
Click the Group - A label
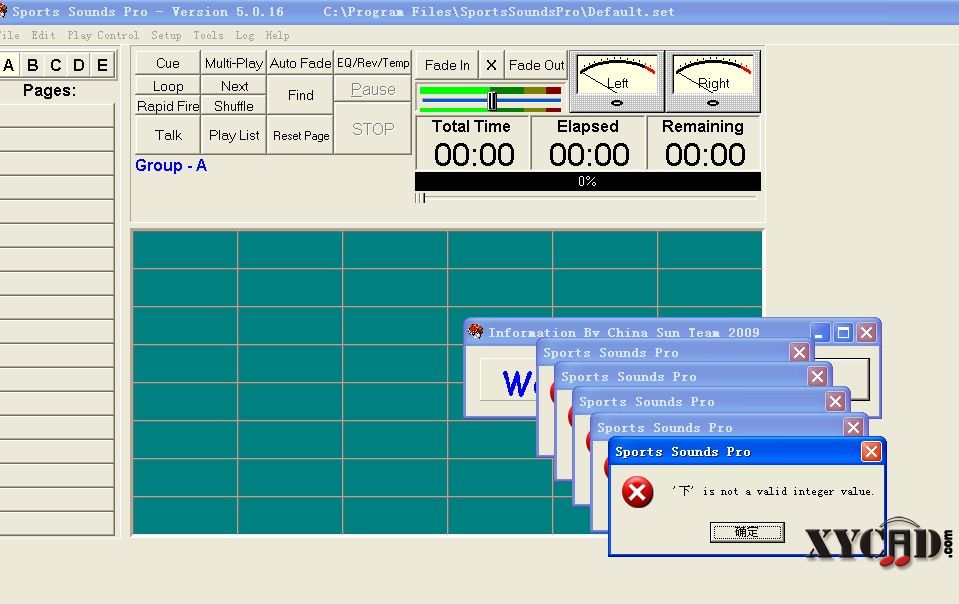click(x=171, y=165)
